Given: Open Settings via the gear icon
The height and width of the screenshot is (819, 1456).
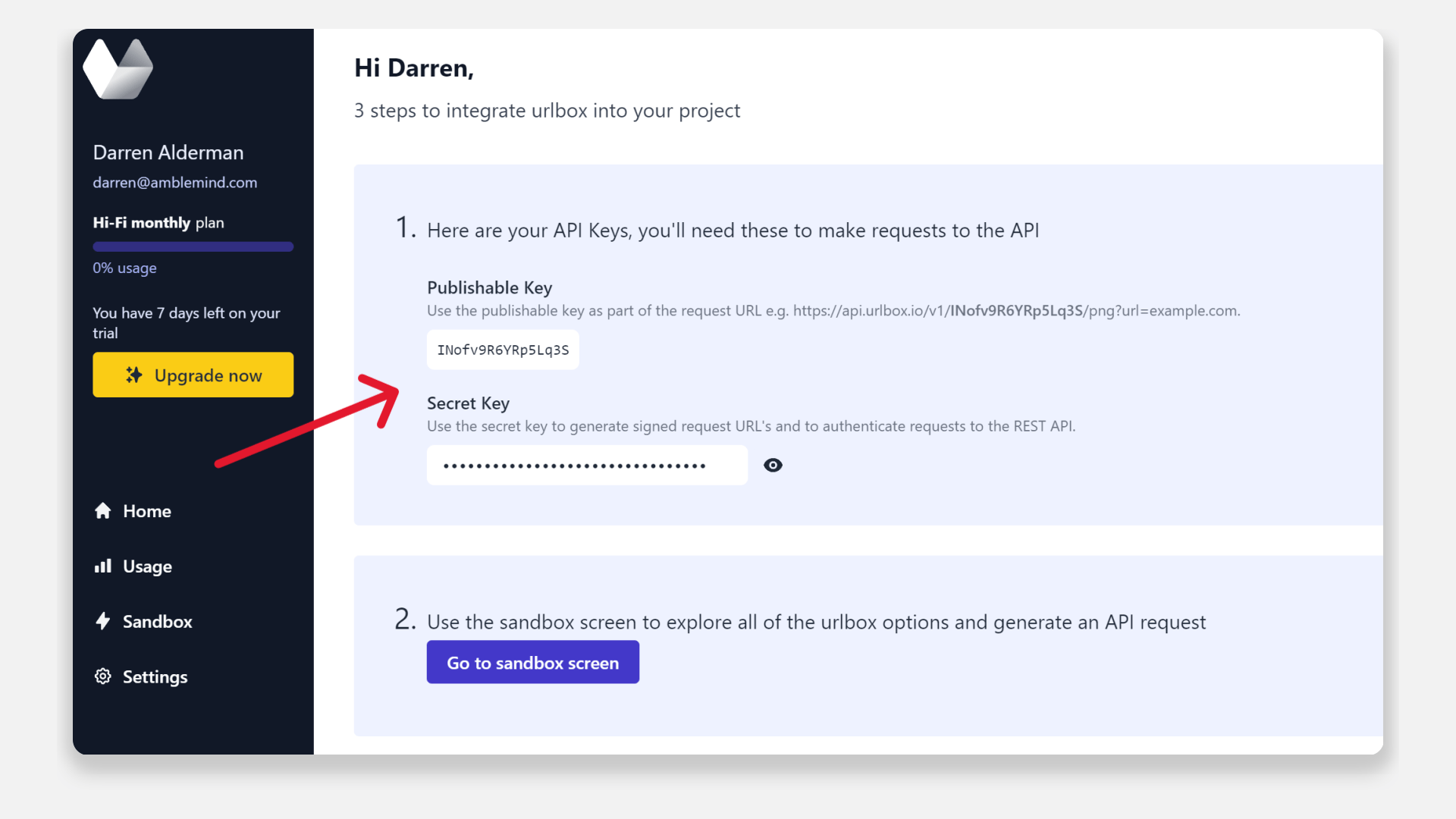Looking at the screenshot, I should point(102,676).
